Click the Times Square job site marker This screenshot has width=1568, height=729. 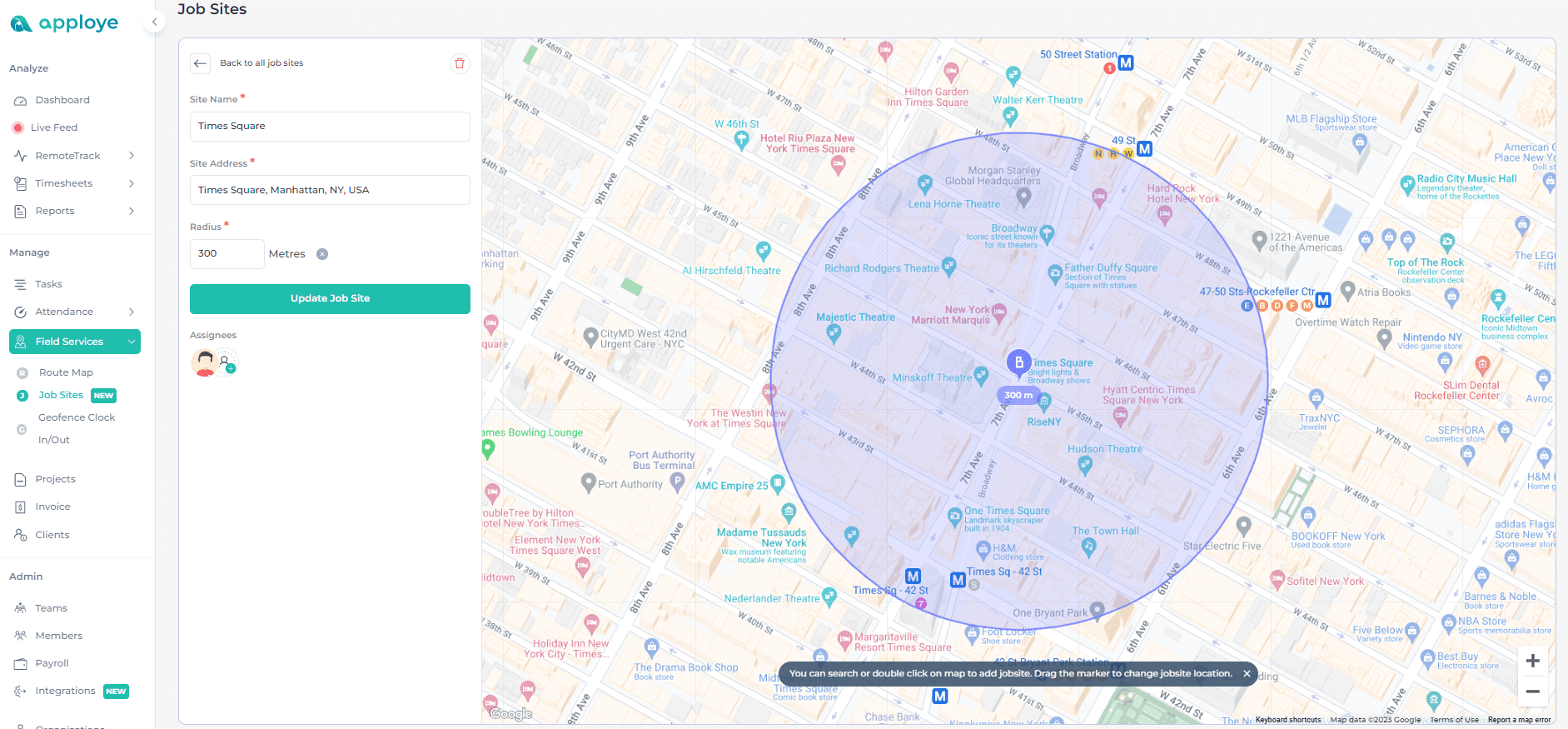pos(1018,363)
